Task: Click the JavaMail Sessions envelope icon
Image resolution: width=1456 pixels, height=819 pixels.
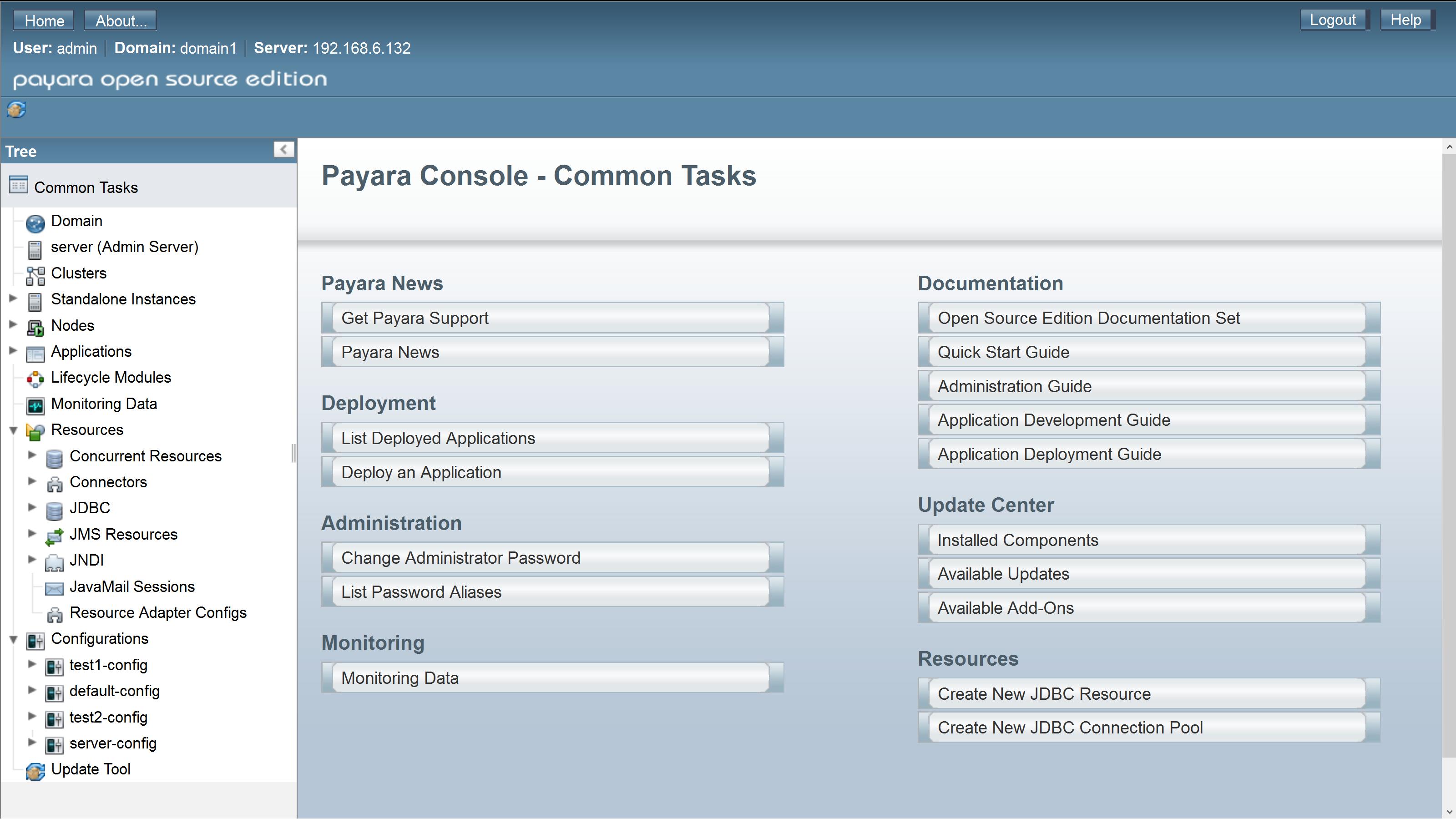Action: pos(54,588)
